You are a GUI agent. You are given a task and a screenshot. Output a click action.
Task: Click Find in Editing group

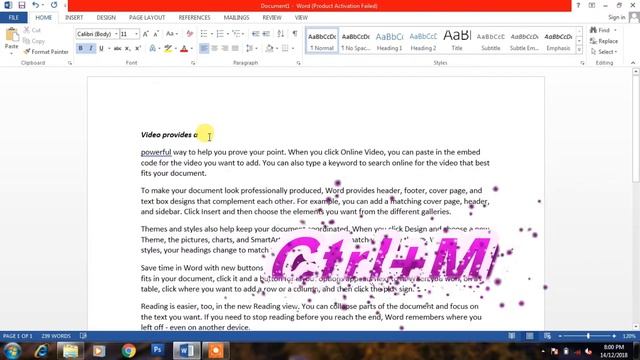(x=600, y=30)
